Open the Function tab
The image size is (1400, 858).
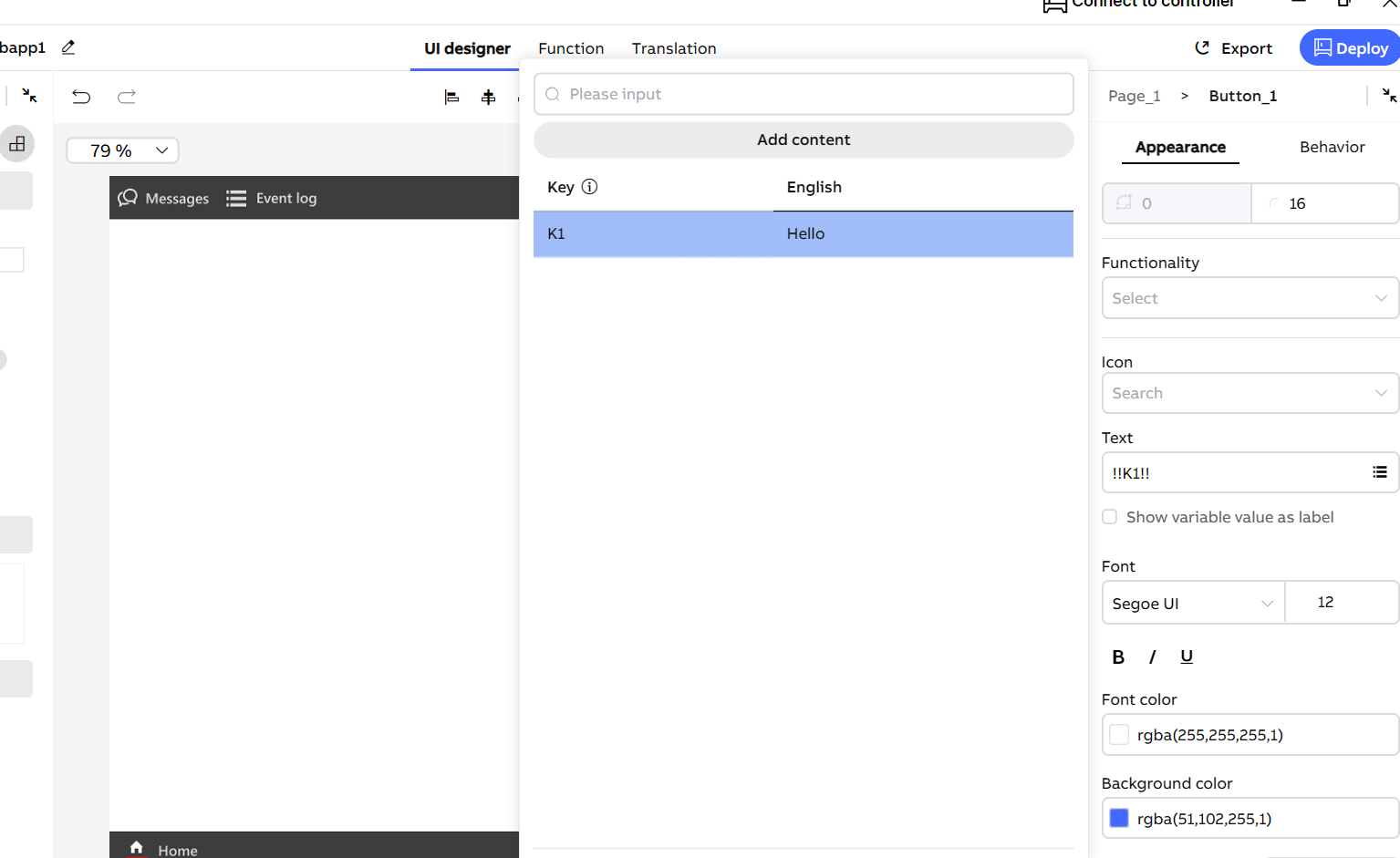pos(571,48)
